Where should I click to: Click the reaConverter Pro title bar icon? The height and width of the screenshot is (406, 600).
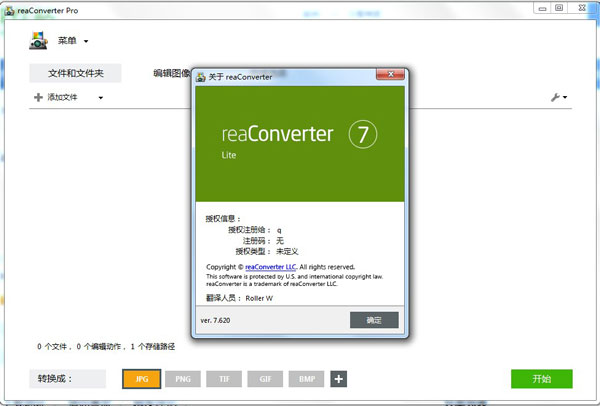pyautogui.click(x=9, y=11)
